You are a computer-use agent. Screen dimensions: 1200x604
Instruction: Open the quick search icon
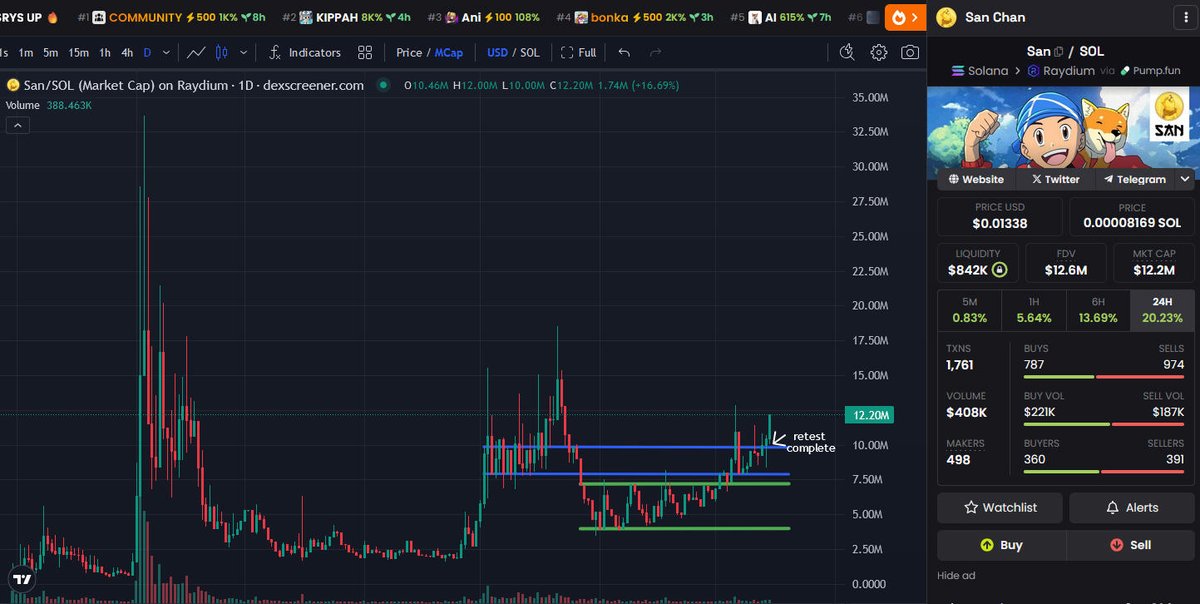pyautogui.click(x=847, y=52)
